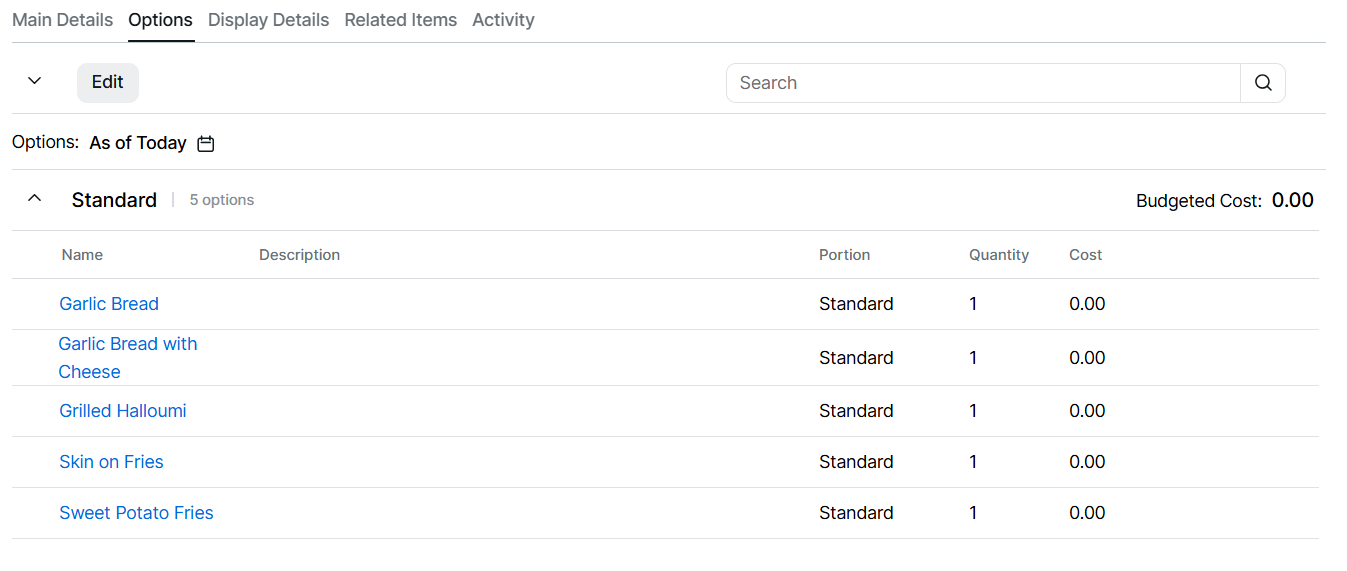Click the Options tab
The height and width of the screenshot is (571, 1347).
click(x=160, y=20)
